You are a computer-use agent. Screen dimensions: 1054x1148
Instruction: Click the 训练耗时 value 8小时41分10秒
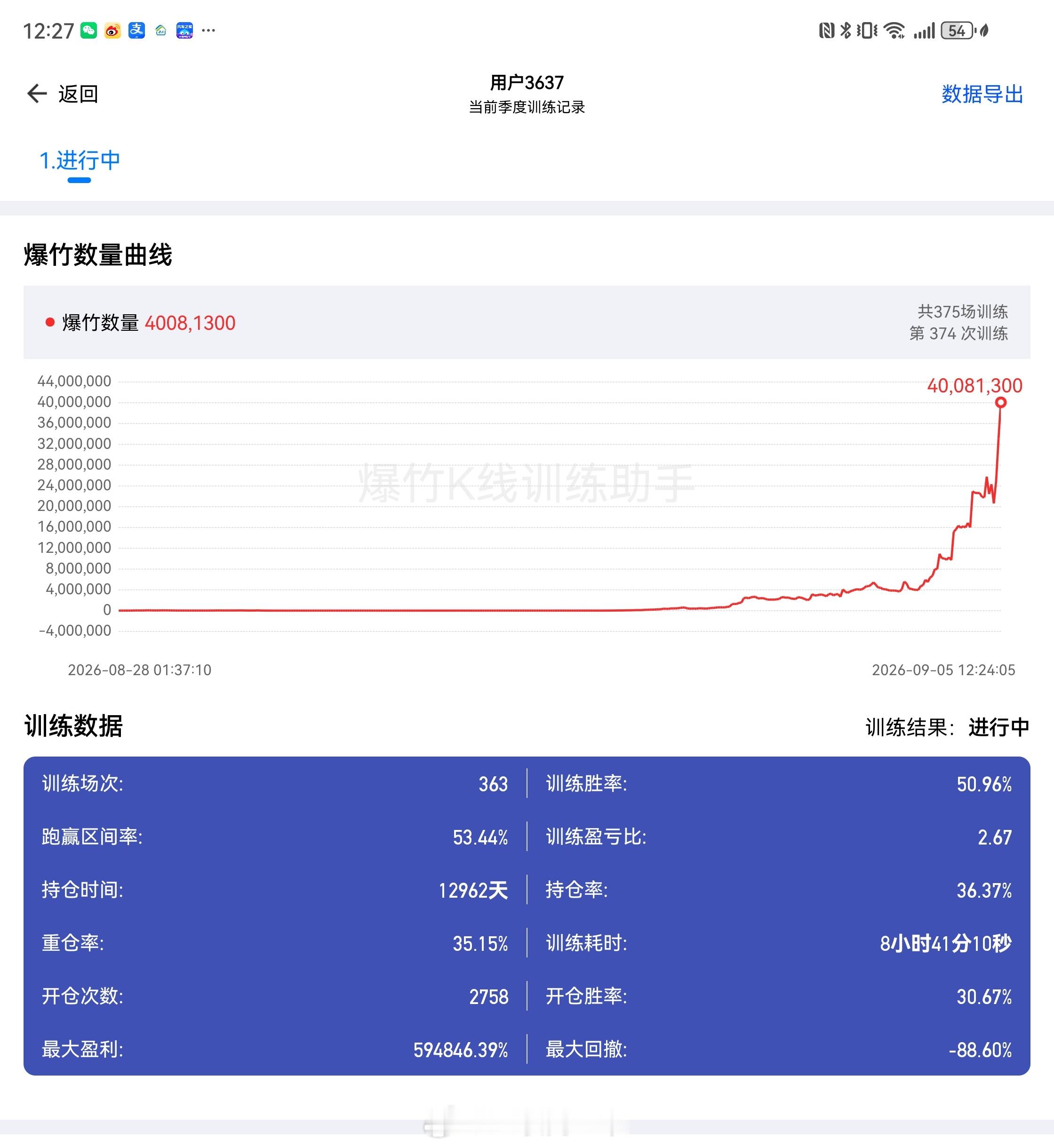coord(946,943)
